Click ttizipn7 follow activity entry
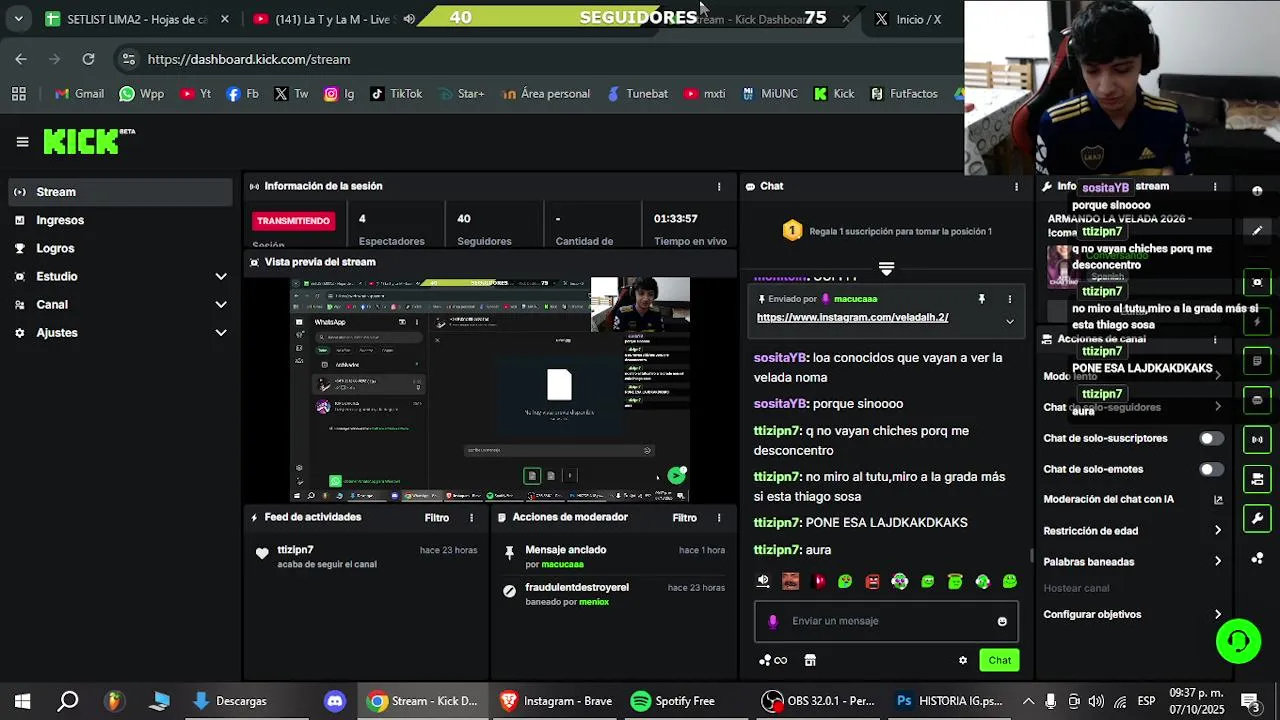 [x=366, y=557]
